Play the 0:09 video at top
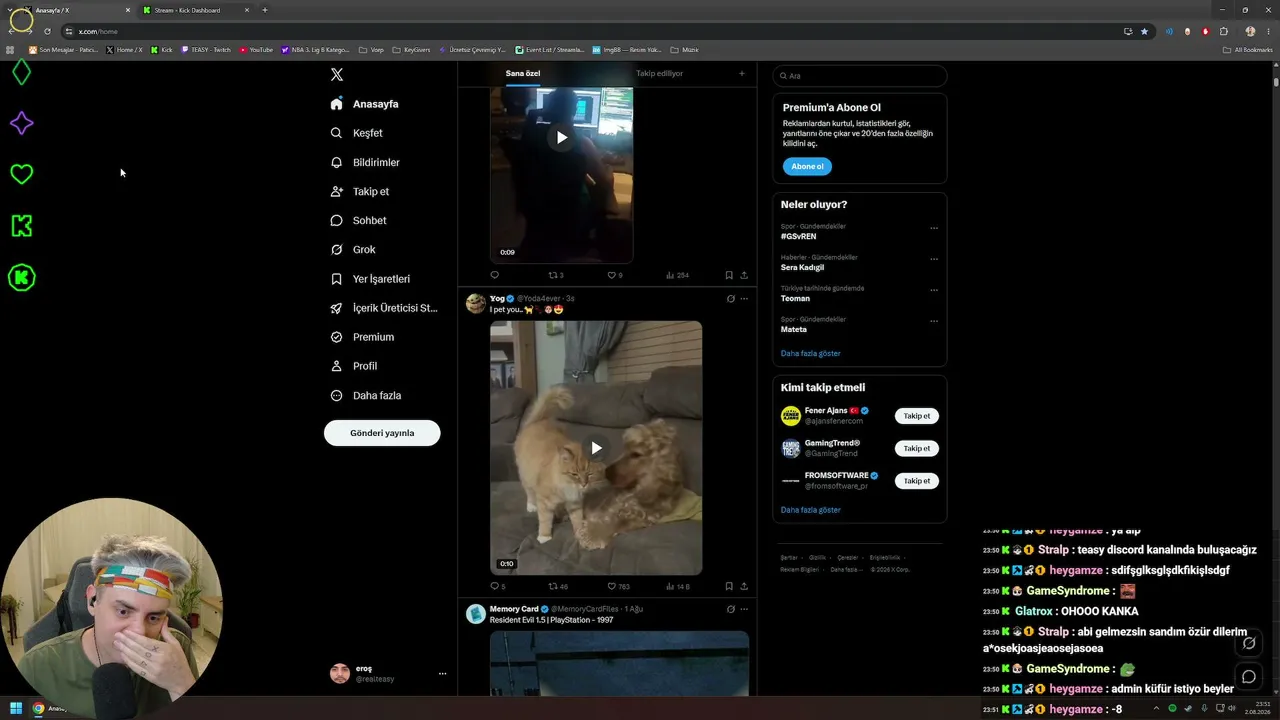 561,137
